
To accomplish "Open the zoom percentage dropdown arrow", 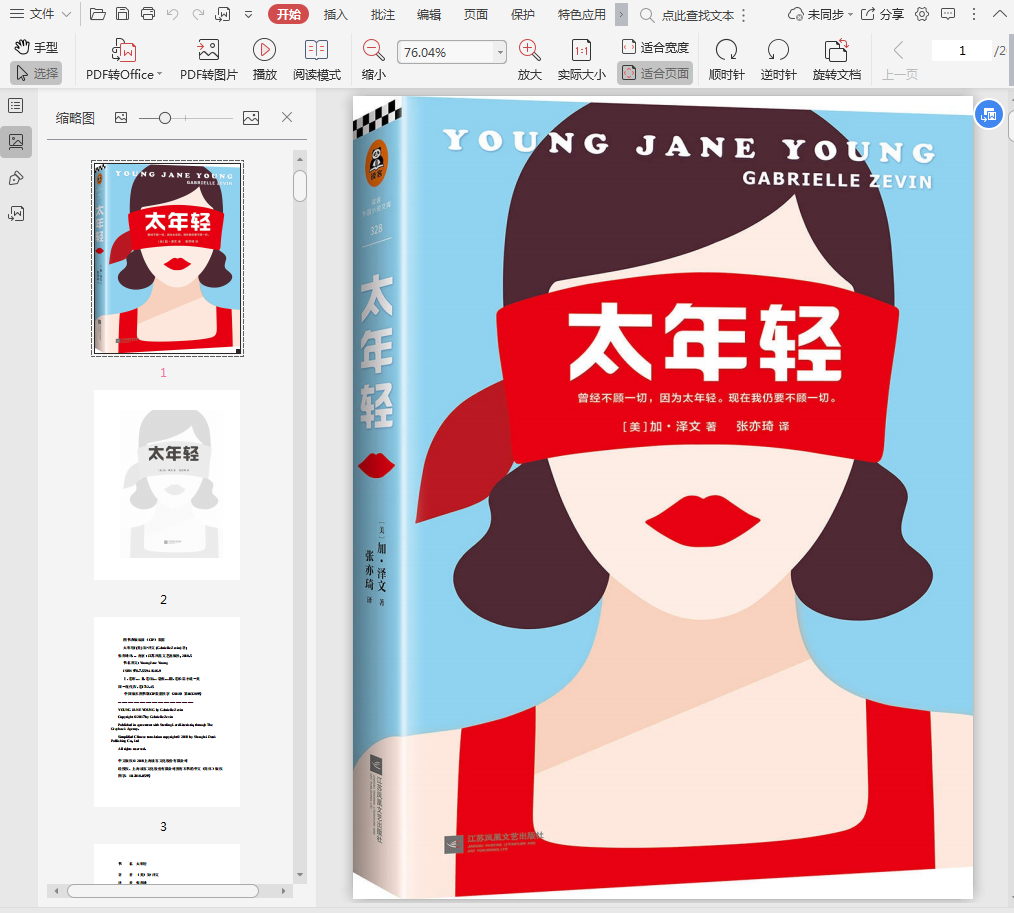I will point(500,52).
